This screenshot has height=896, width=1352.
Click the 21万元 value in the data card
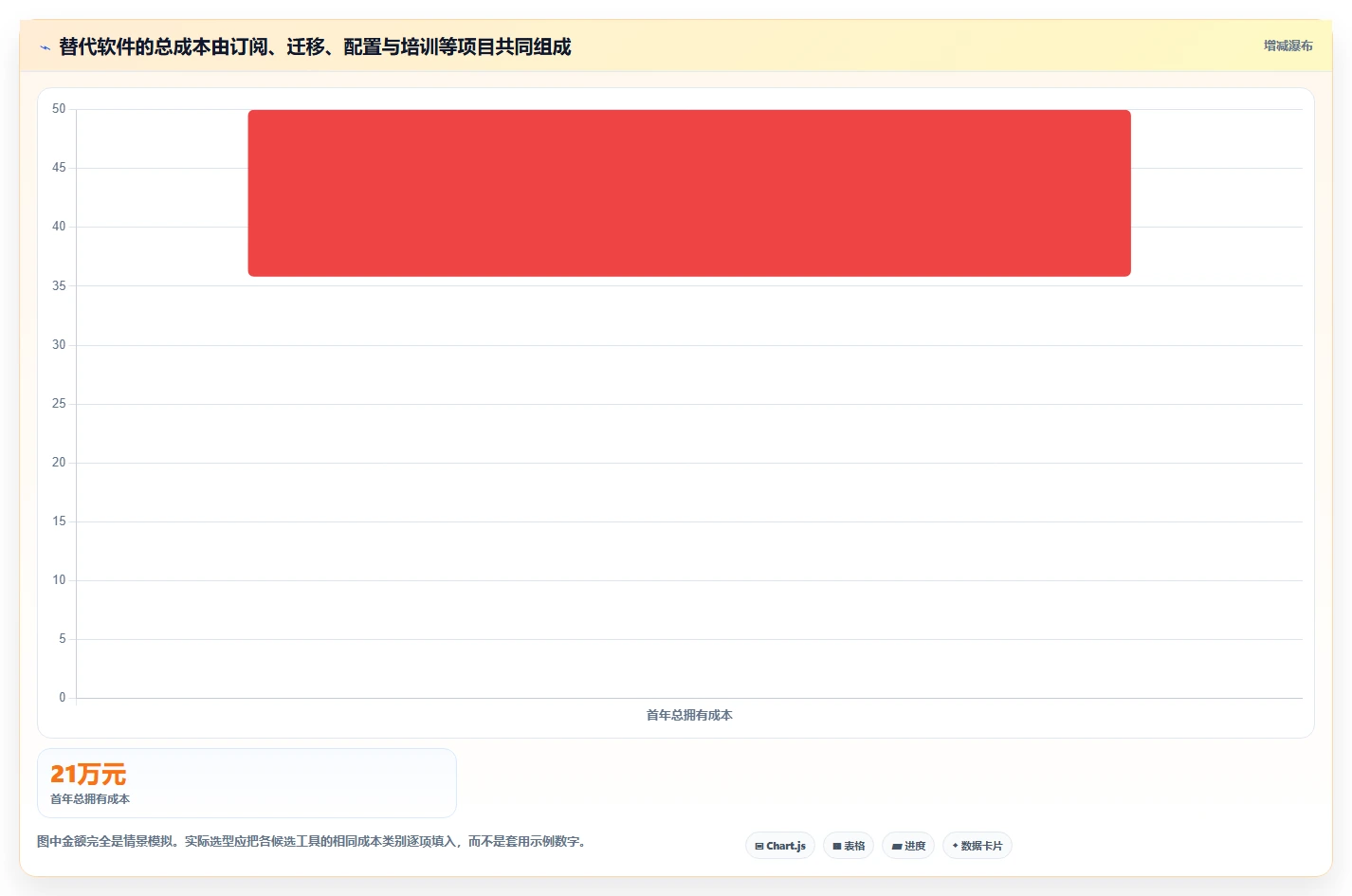[88, 774]
